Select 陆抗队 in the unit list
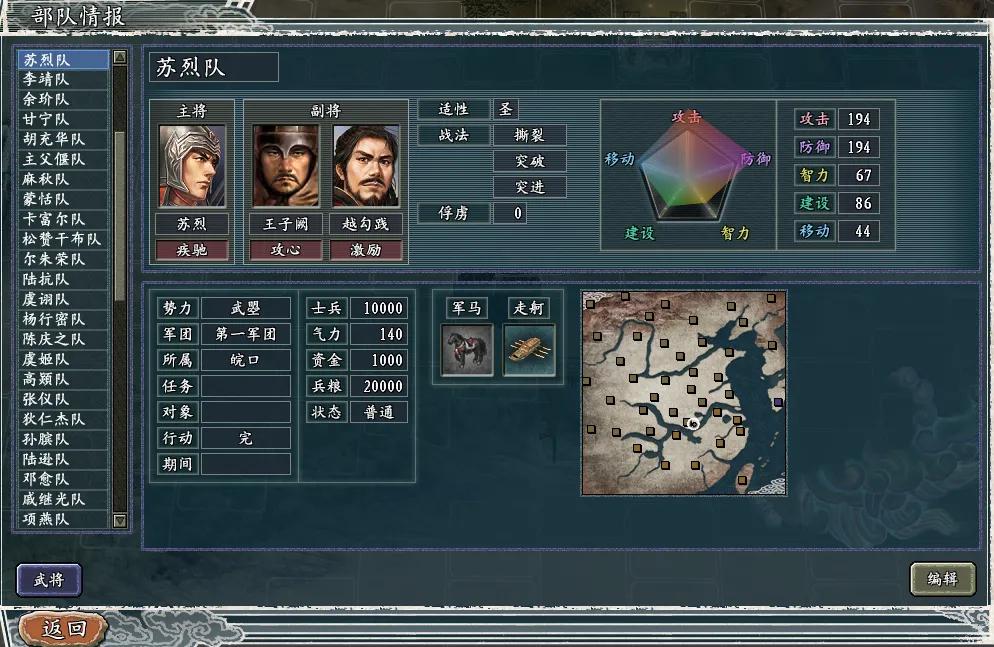 tap(63, 279)
